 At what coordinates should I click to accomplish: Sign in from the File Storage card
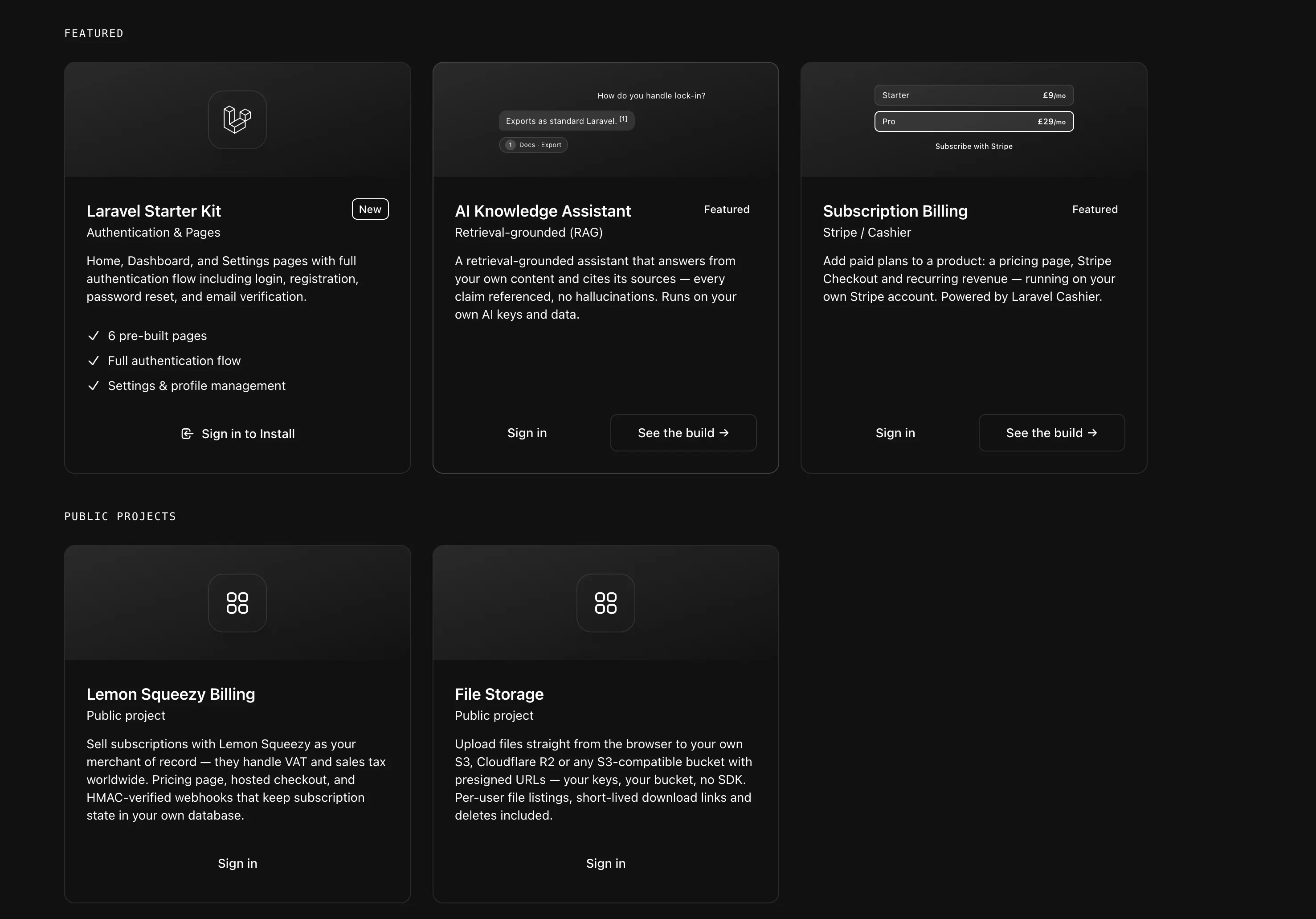click(606, 863)
